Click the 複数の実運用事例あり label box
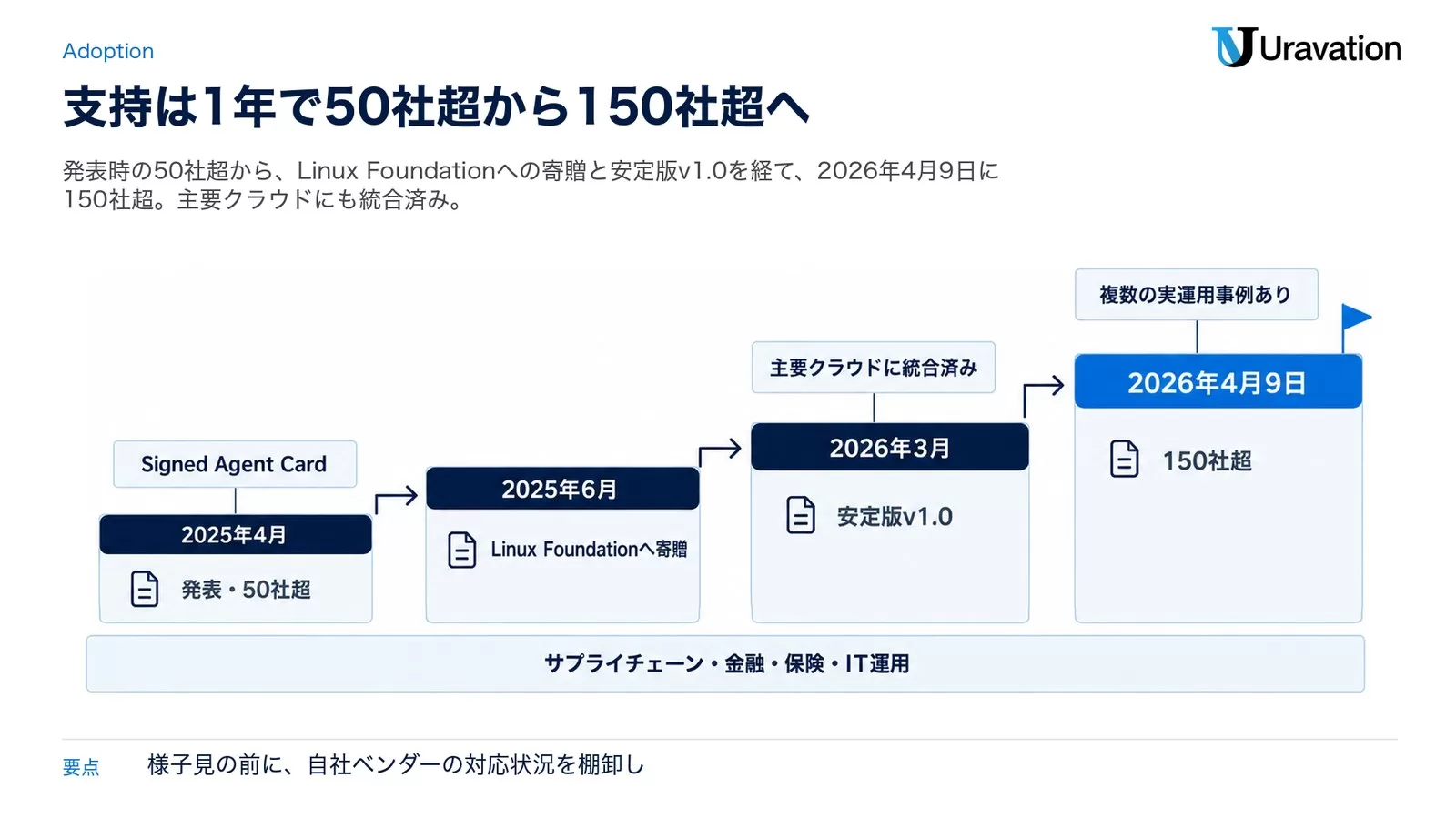 tap(1197, 295)
